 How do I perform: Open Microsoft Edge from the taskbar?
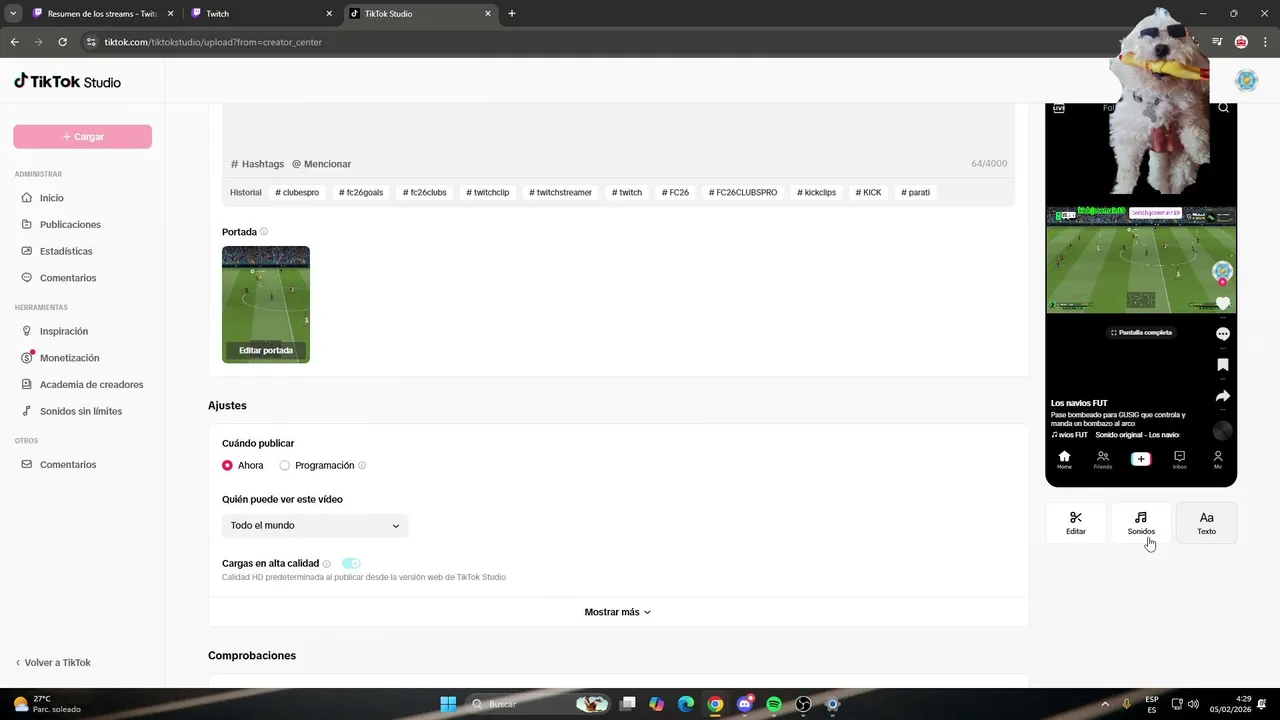coord(686,704)
